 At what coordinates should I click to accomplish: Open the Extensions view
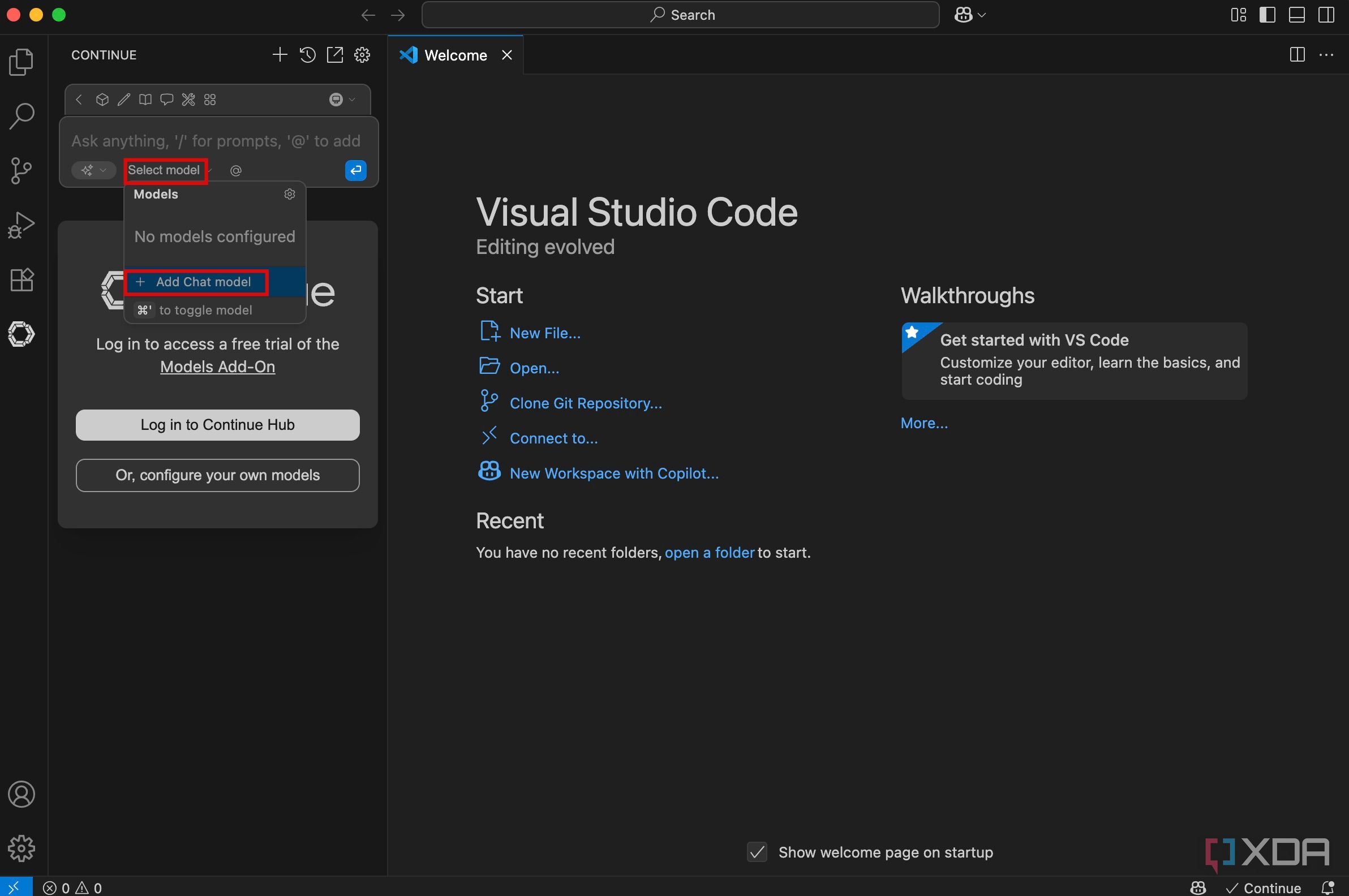[21, 280]
